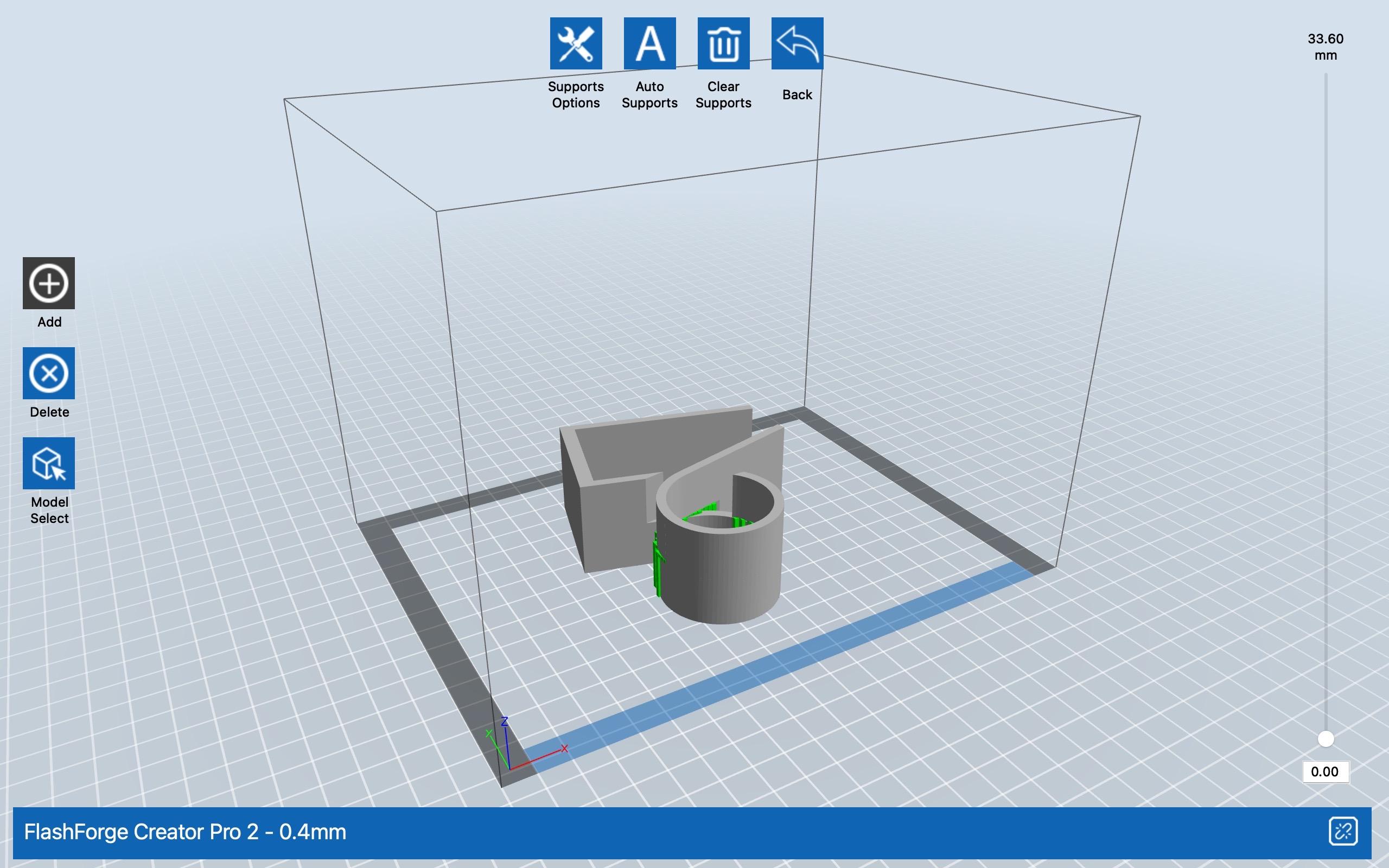Click the connection icon in status bar
Image resolution: width=1389 pixels, height=868 pixels.
click(x=1342, y=831)
